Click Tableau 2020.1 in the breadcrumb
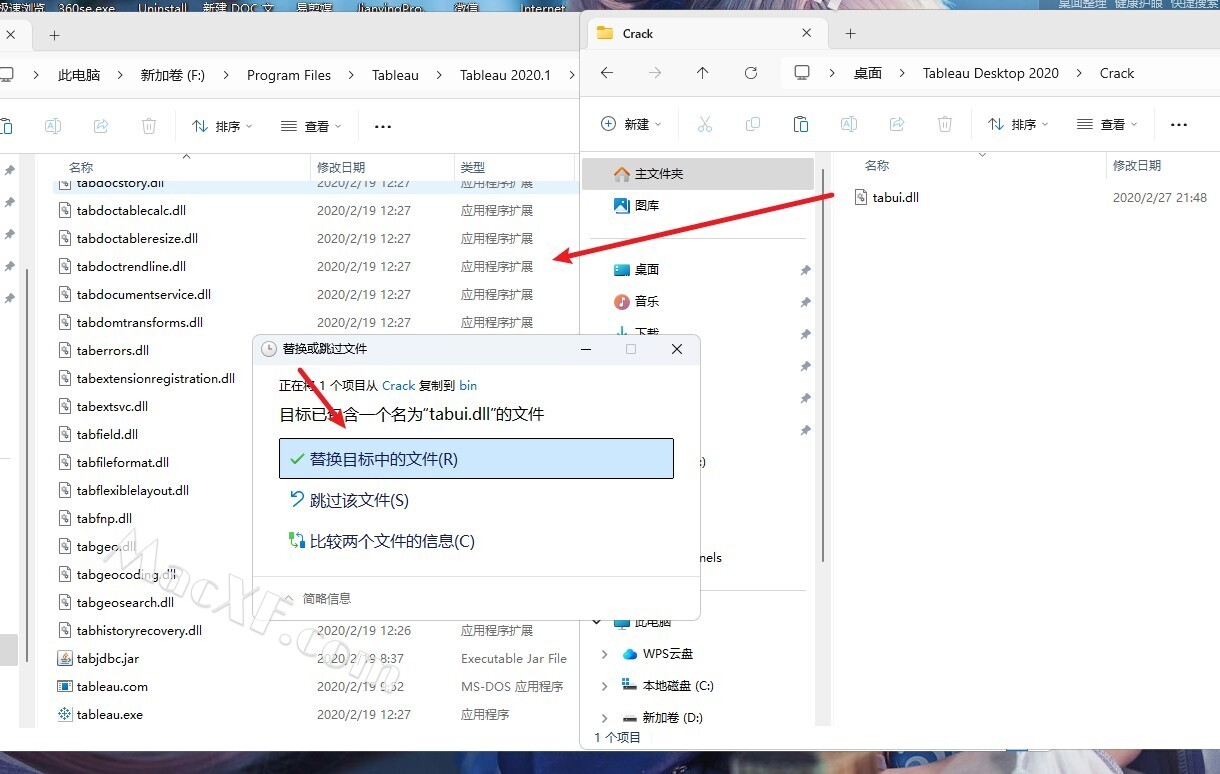The height and width of the screenshot is (774, 1220). pos(505,75)
